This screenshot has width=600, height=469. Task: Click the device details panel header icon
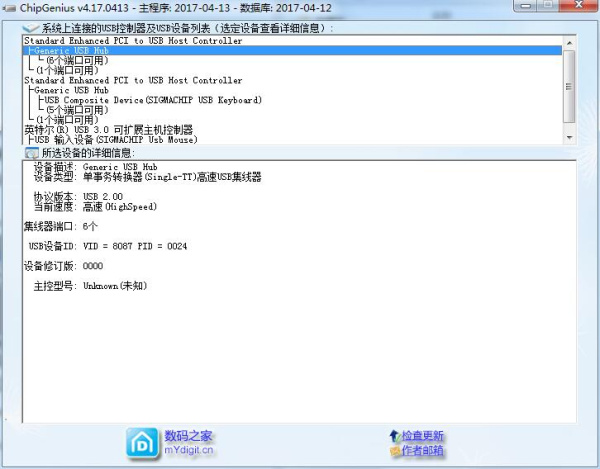[31, 153]
